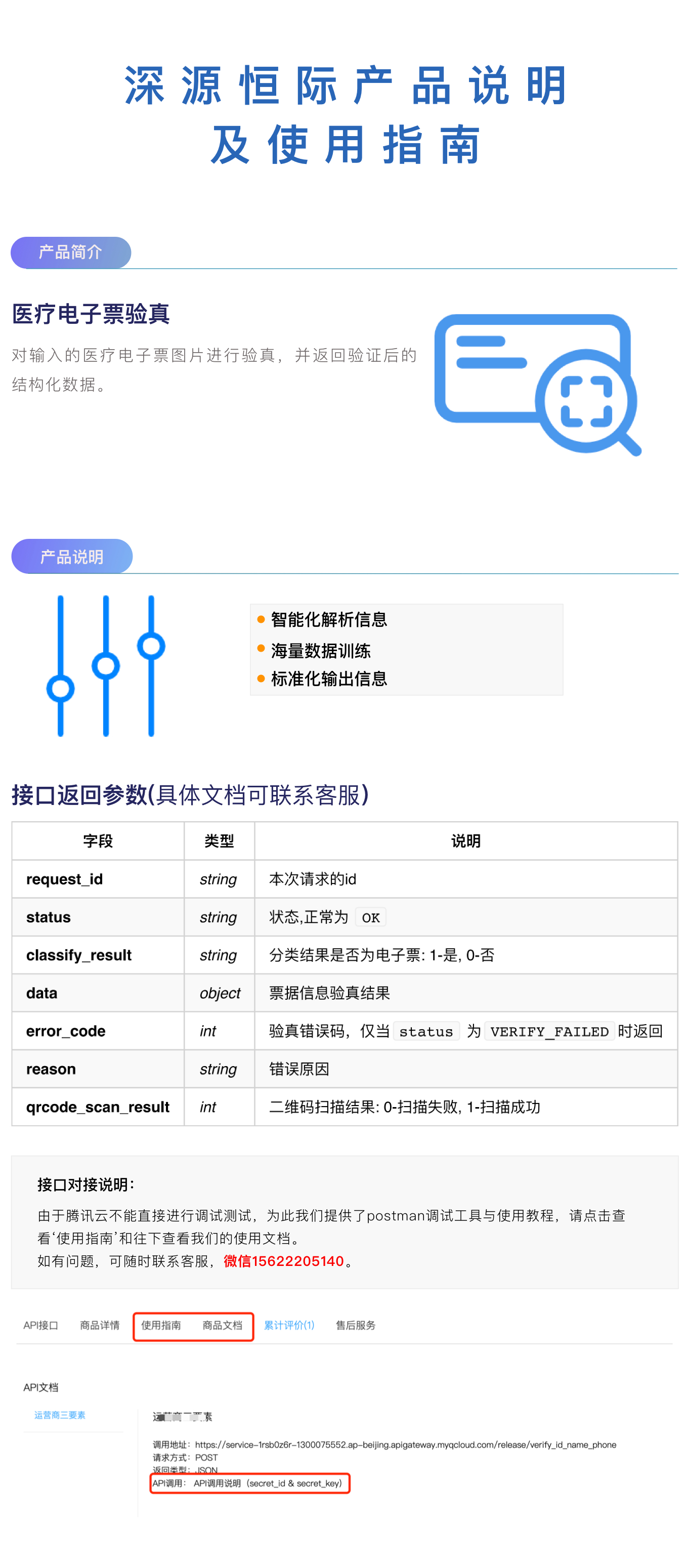Click the 产品说明 section badge

pos(72,557)
